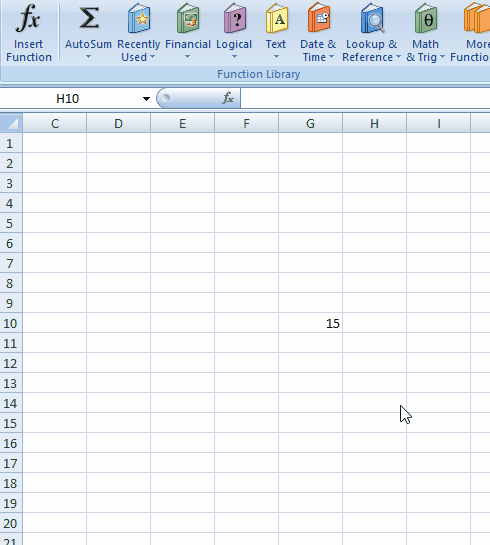The height and width of the screenshot is (545, 490).
Task: Select column G header
Action: pos(310,123)
